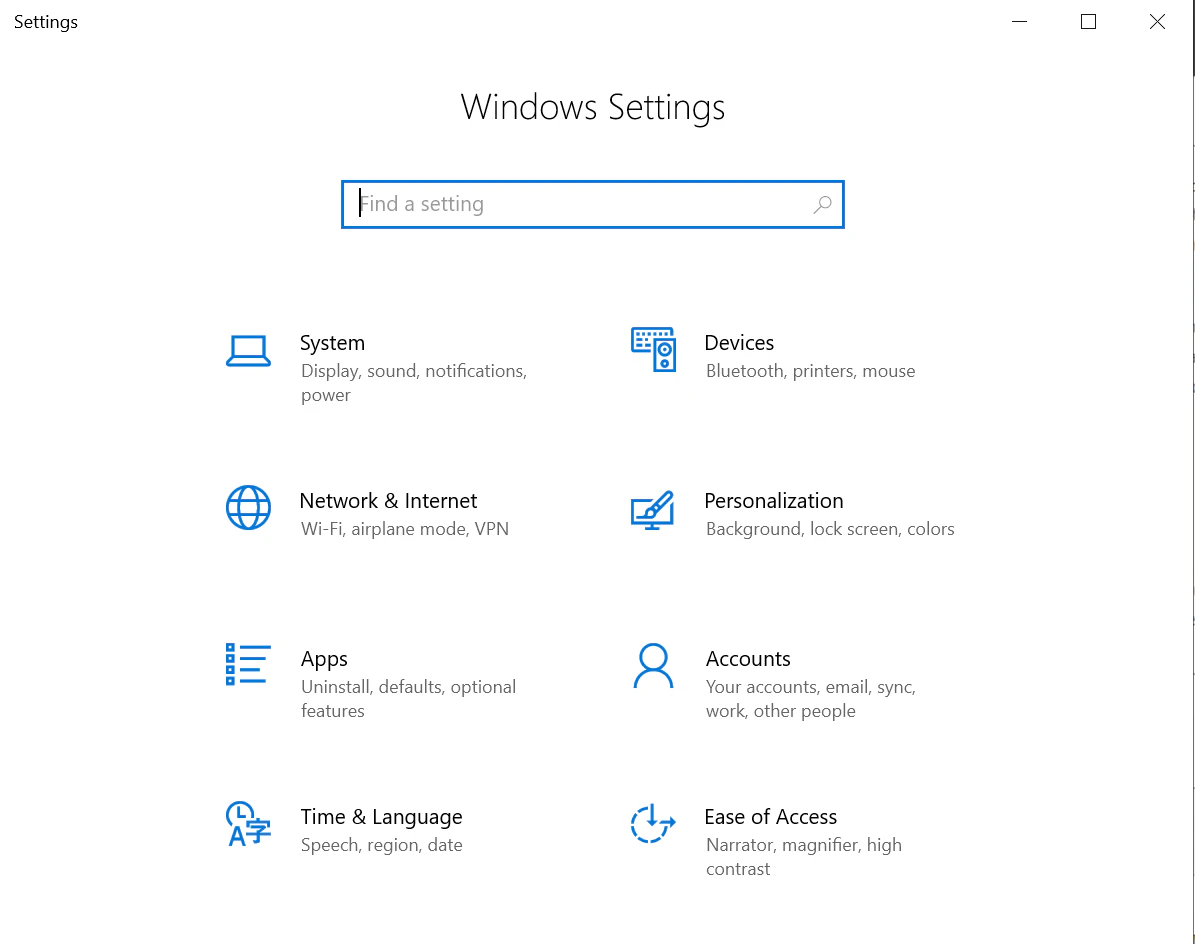Image resolution: width=1195 pixels, height=944 pixels.
Task: Select the Time & Language heading
Action: (x=381, y=817)
